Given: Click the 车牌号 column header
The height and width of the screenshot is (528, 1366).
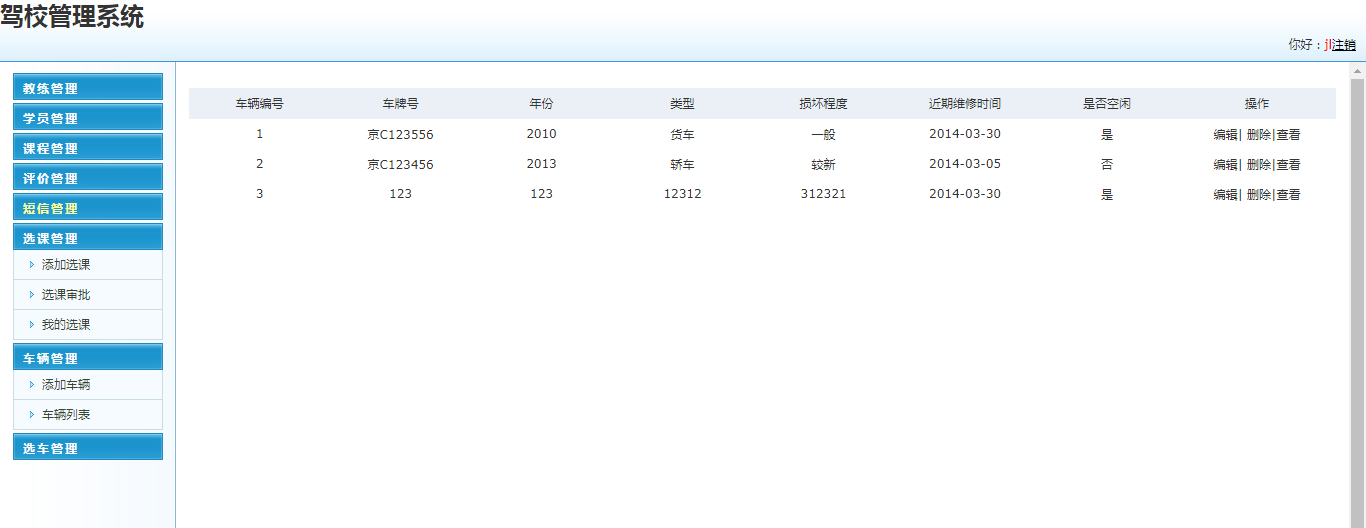Looking at the screenshot, I should tap(400, 104).
